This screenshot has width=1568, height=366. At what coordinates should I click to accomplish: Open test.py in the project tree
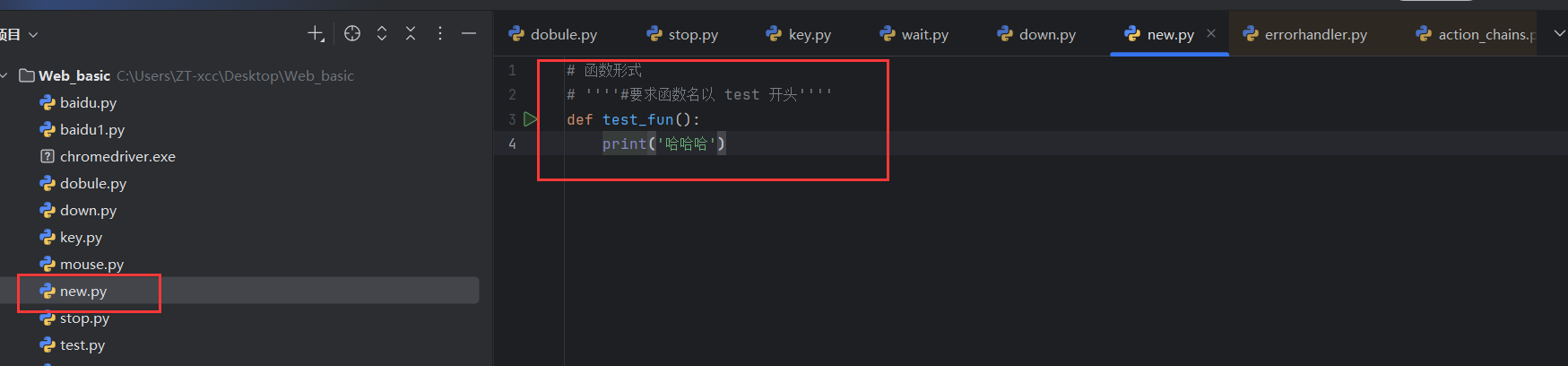73,344
